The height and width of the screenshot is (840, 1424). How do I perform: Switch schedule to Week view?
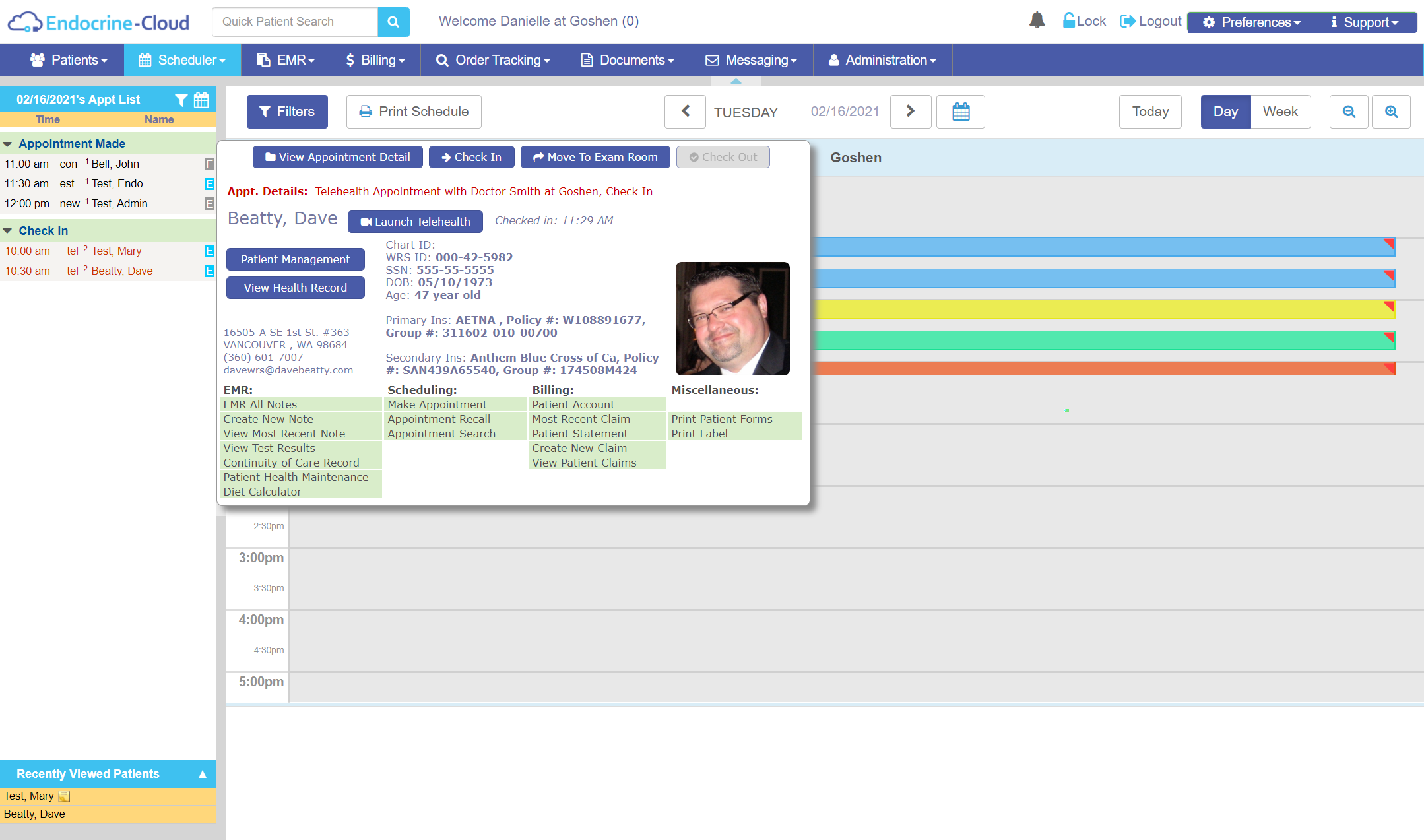click(x=1280, y=112)
